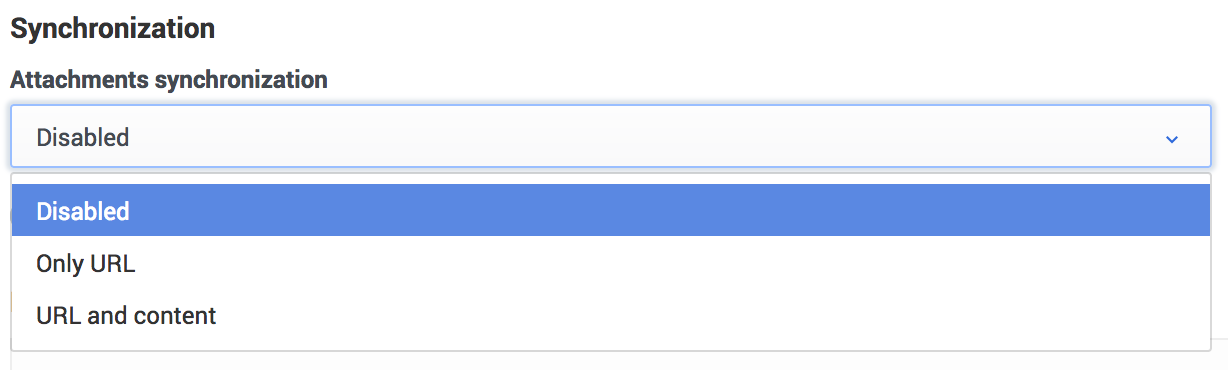Click the Attachments synchronization label
This screenshot has width=1228, height=370.
[169, 80]
